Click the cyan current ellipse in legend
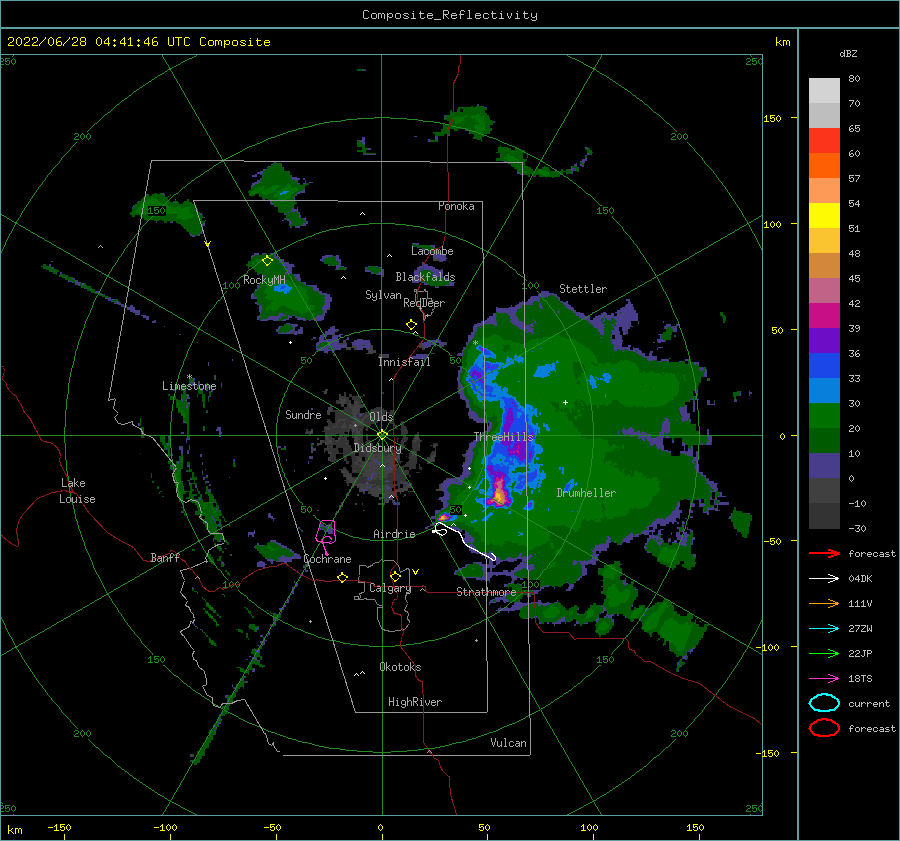The image size is (900, 841). pos(824,703)
